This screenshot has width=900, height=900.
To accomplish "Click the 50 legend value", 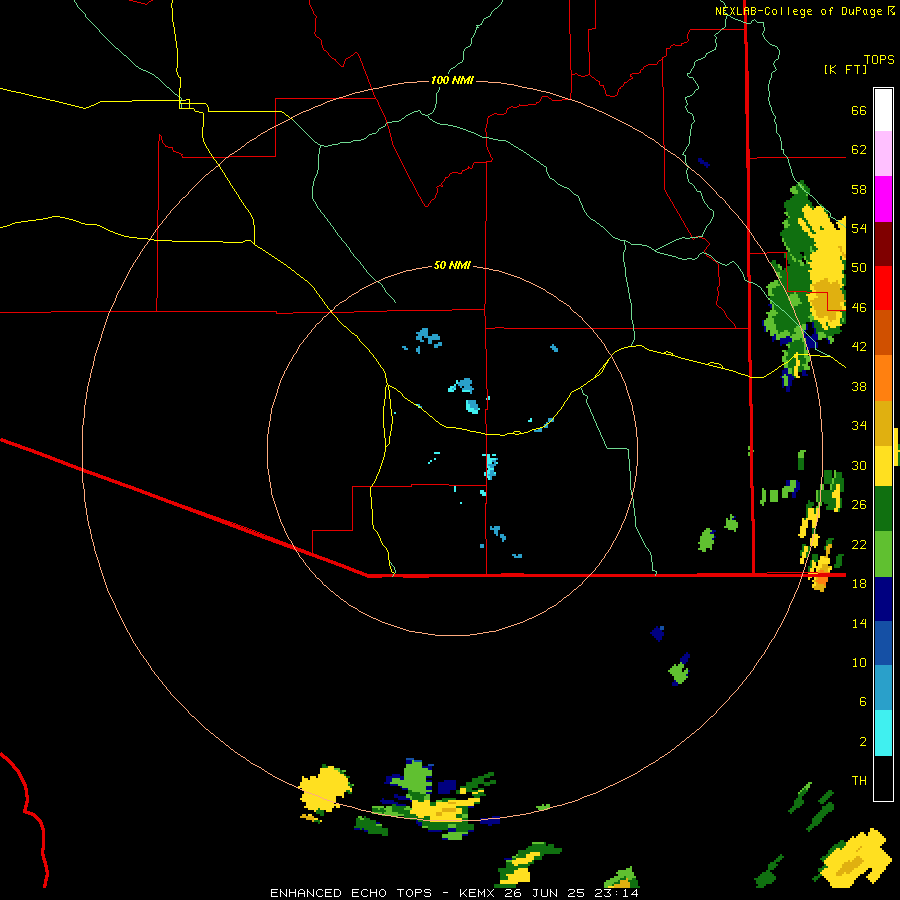I will pos(859,268).
